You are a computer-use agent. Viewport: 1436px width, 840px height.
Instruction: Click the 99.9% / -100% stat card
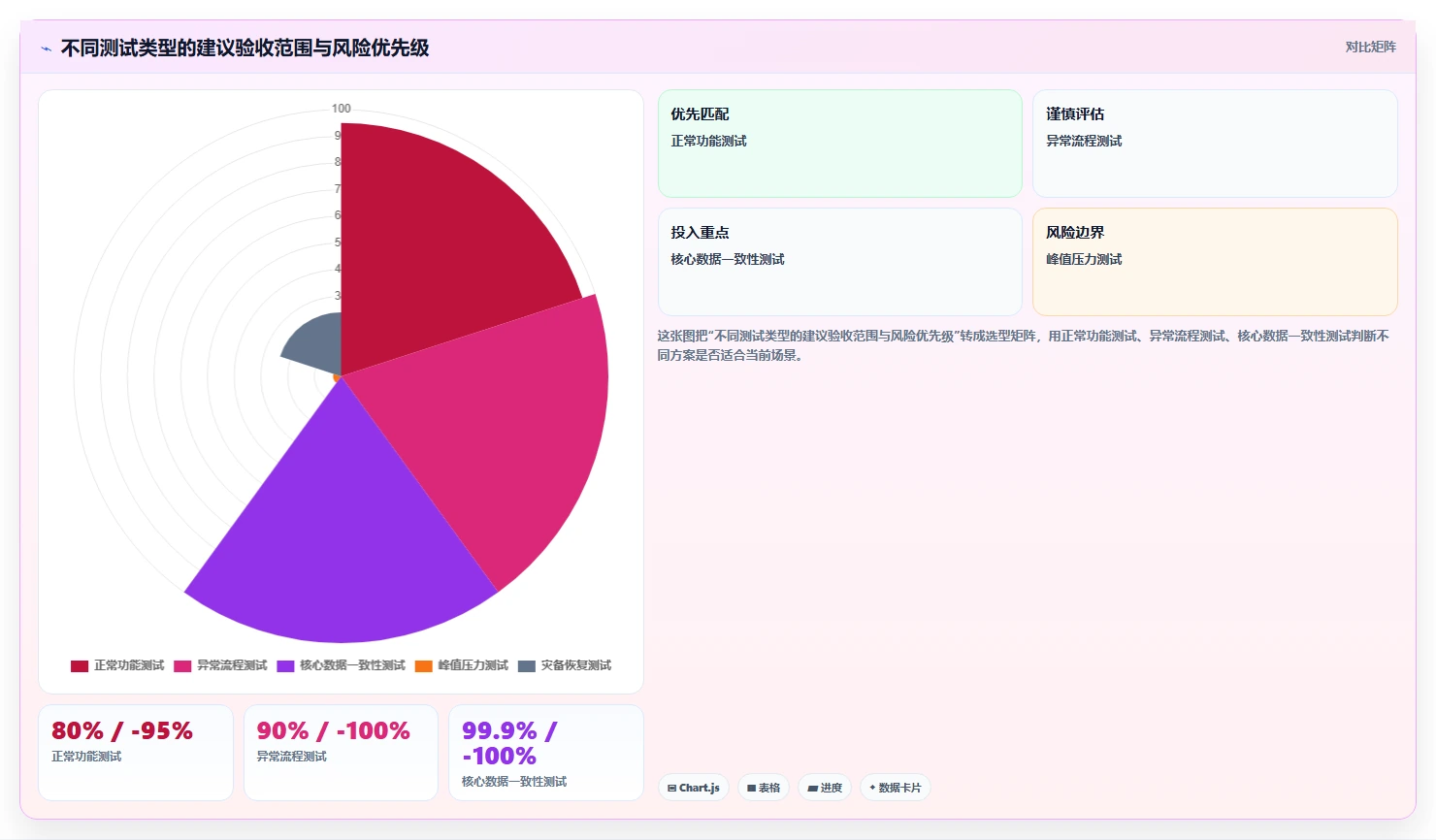coord(546,753)
